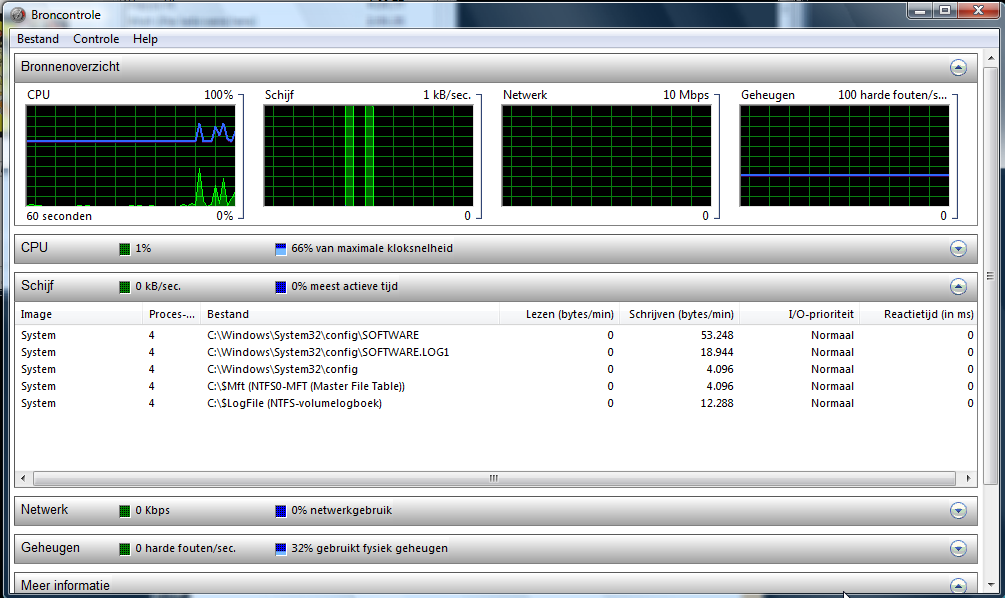Select the SOFTWARE.LOG1 file row
The width and height of the screenshot is (1005, 598).
(496, 353)
